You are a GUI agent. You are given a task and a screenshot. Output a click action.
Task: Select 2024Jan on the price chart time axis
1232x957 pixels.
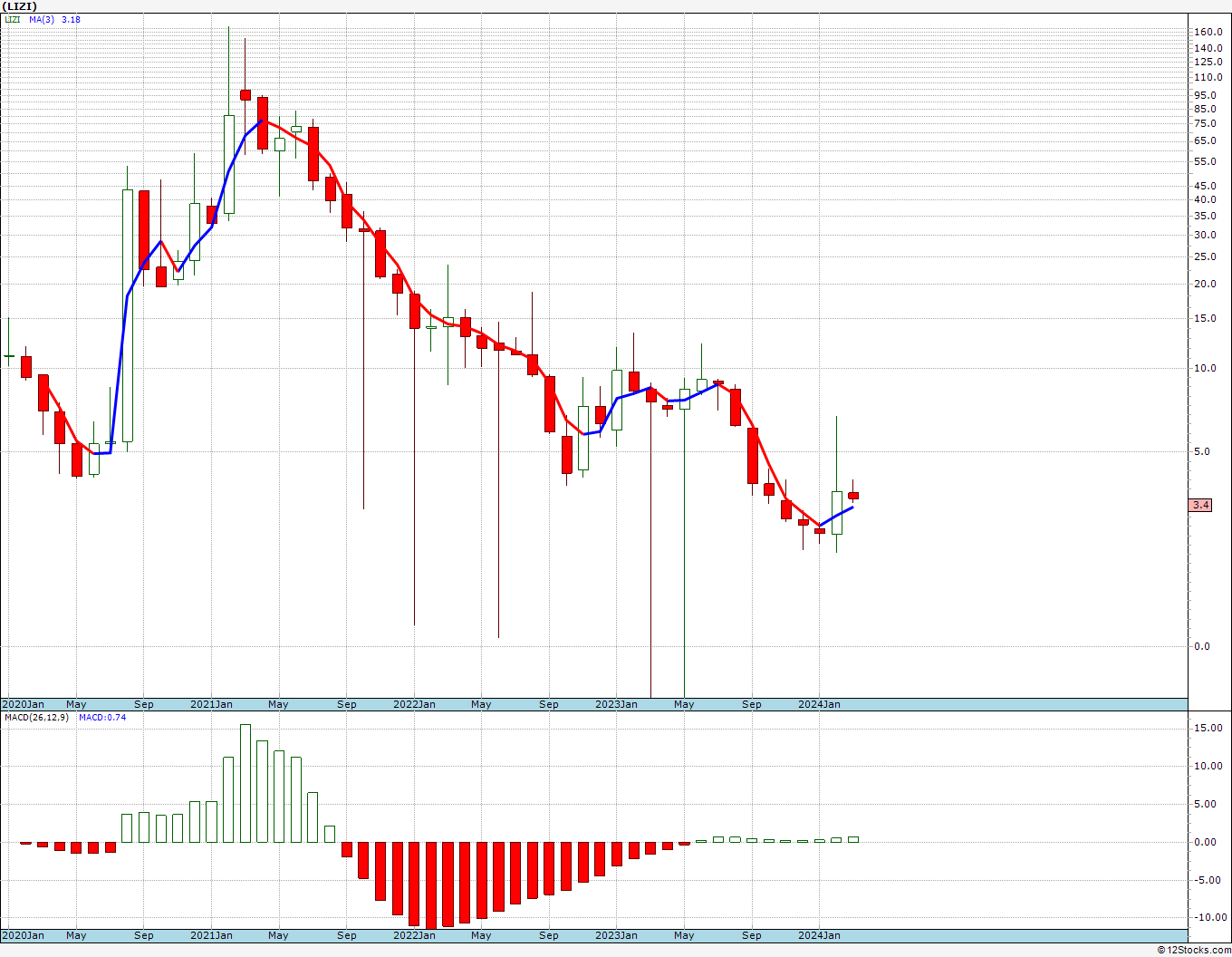819,704
